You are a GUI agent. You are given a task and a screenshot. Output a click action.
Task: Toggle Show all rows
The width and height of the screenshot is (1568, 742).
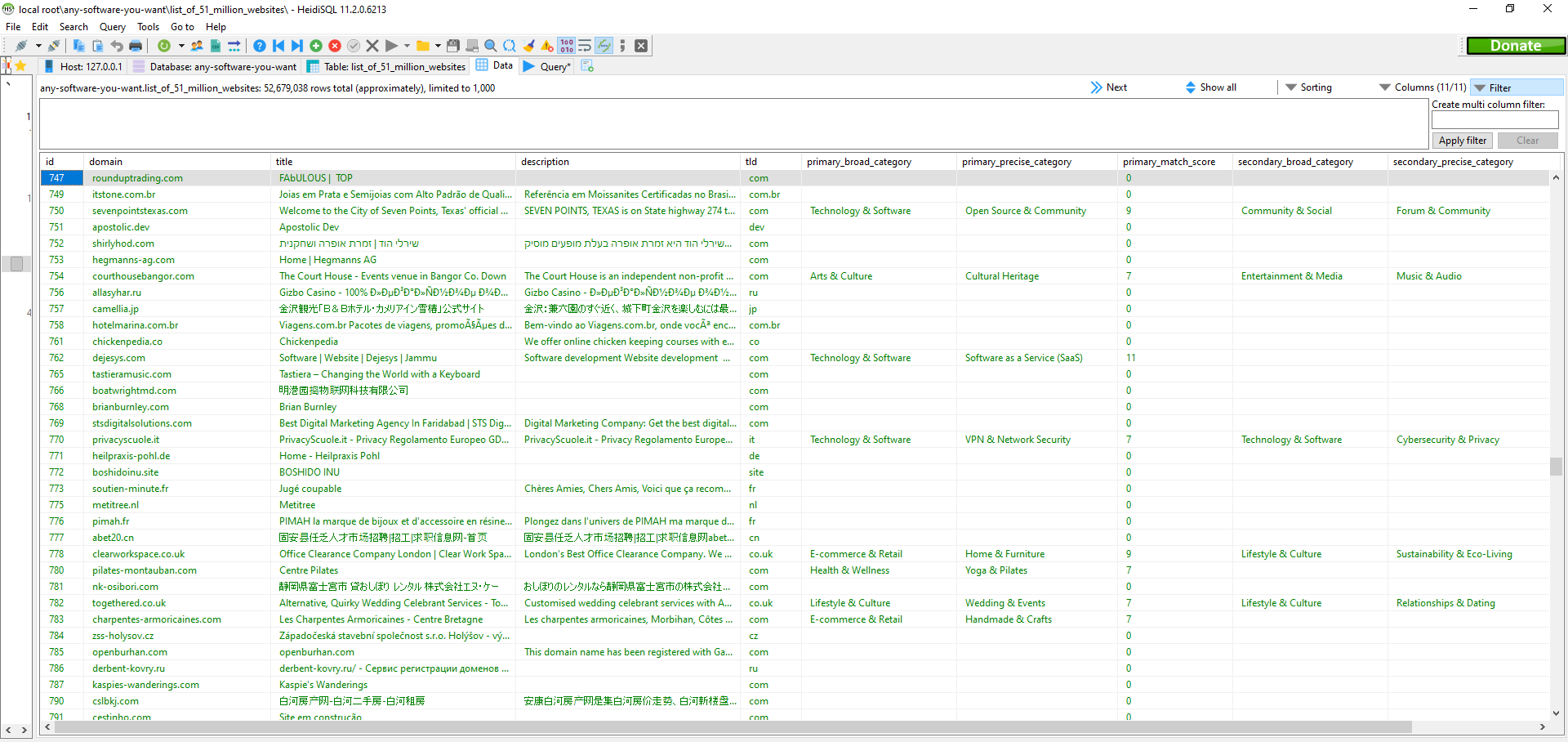pos(1212,87)
